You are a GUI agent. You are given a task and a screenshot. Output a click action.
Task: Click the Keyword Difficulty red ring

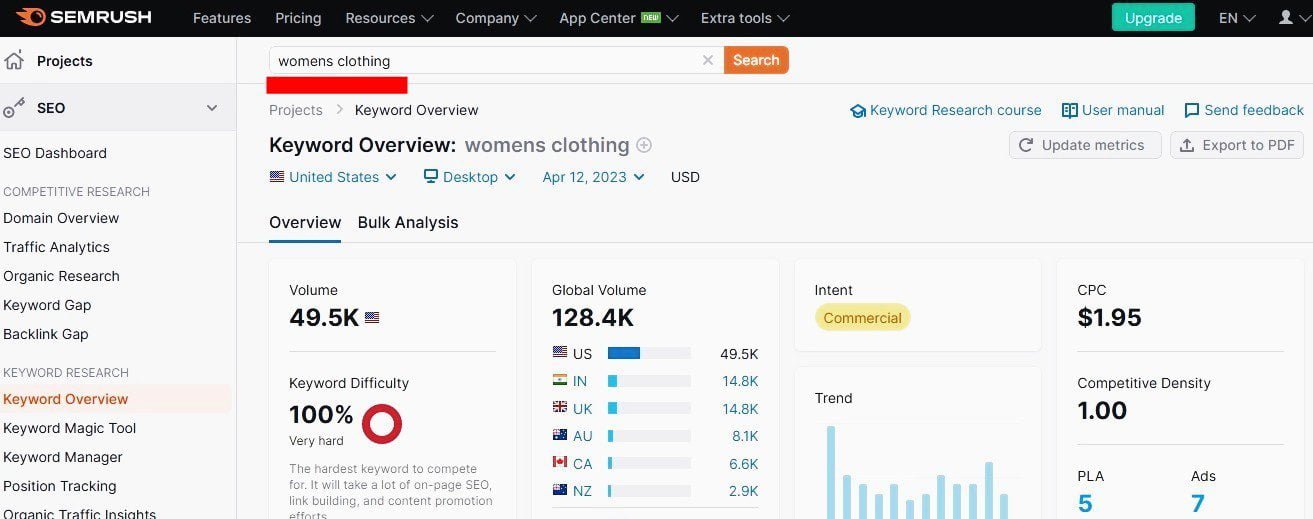point(381,424)
